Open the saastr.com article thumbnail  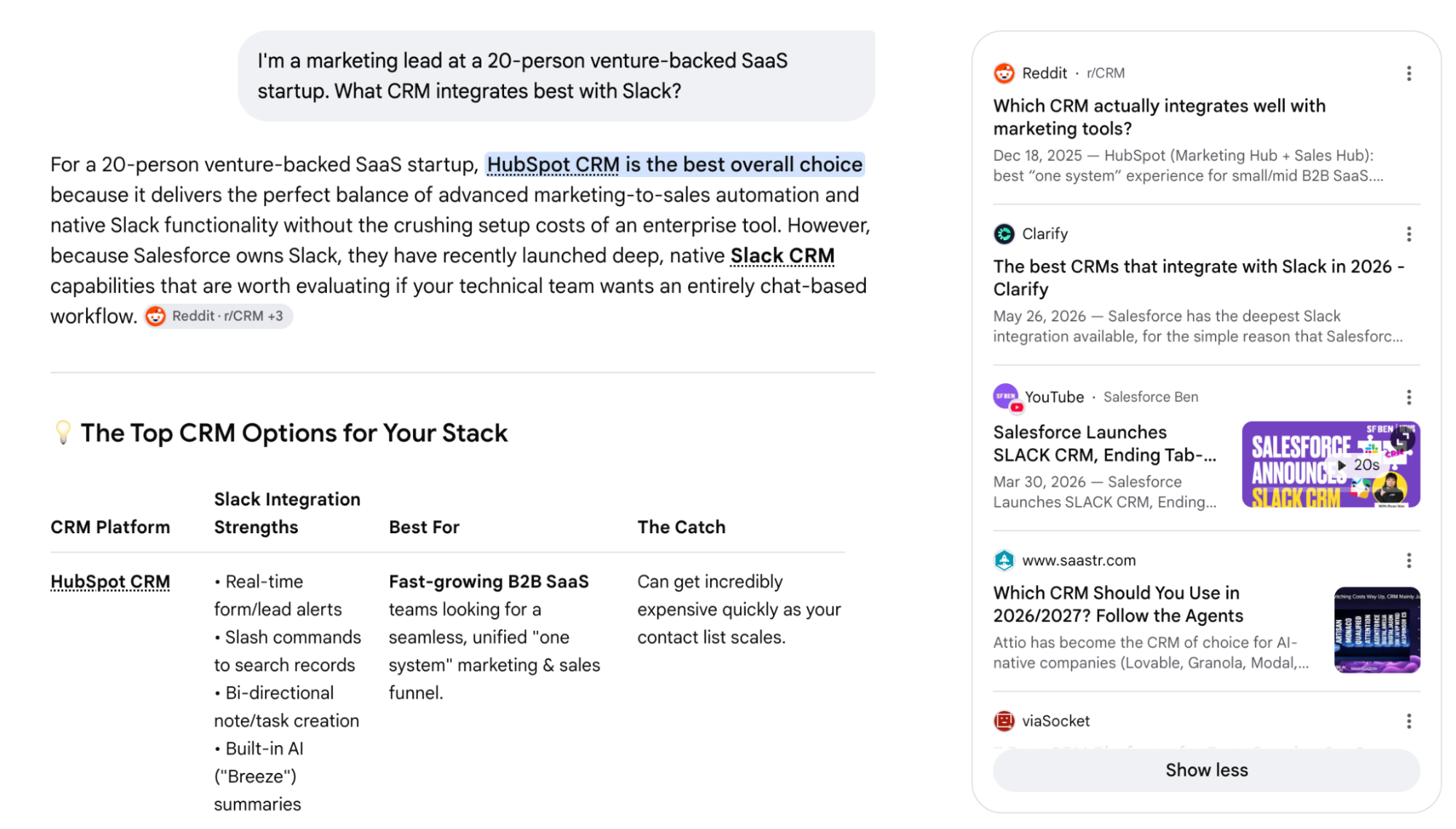point(1377,629)
